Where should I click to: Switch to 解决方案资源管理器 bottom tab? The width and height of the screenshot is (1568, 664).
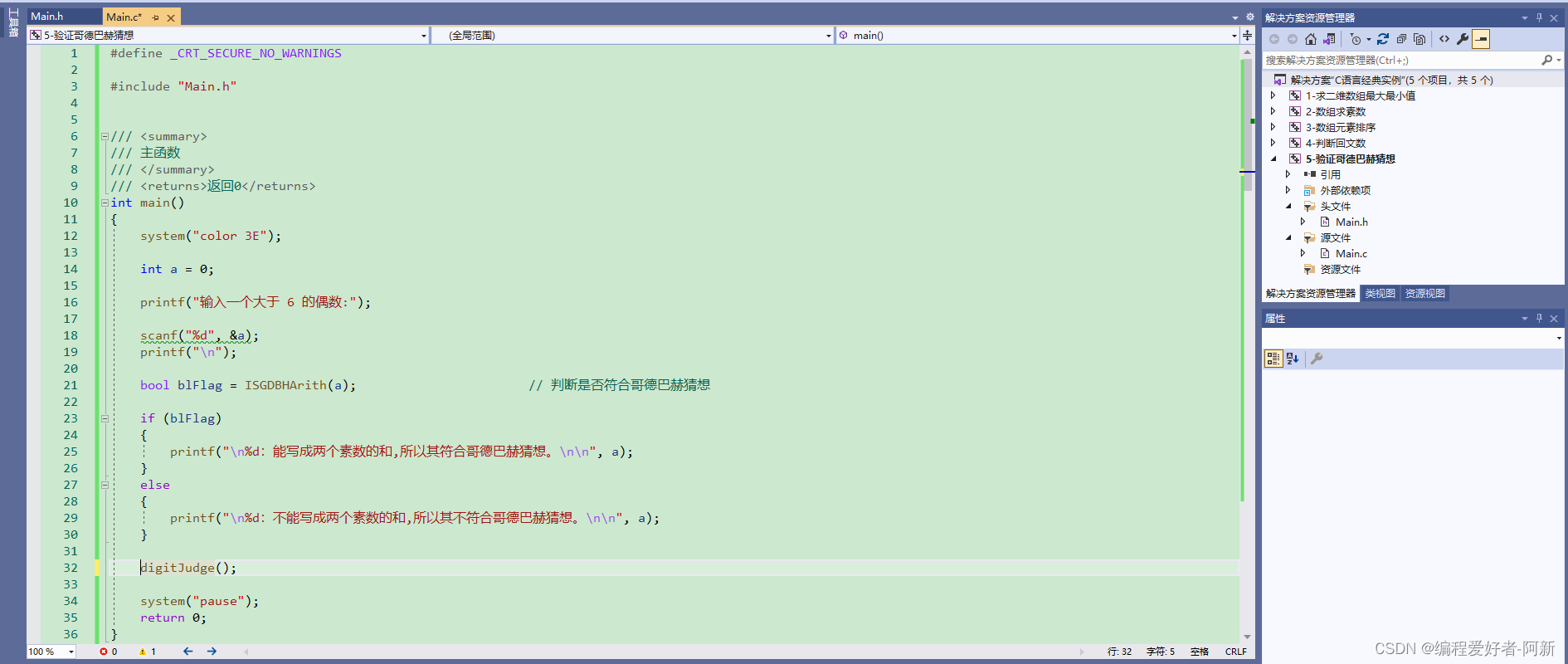(1310, 294)
